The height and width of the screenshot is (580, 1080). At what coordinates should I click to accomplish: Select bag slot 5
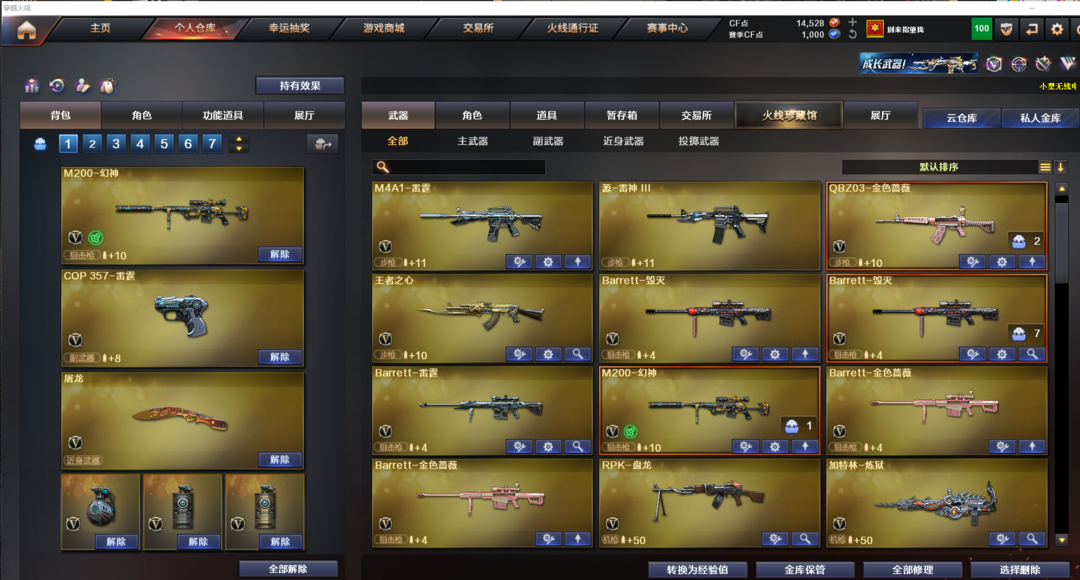point(164,144)
